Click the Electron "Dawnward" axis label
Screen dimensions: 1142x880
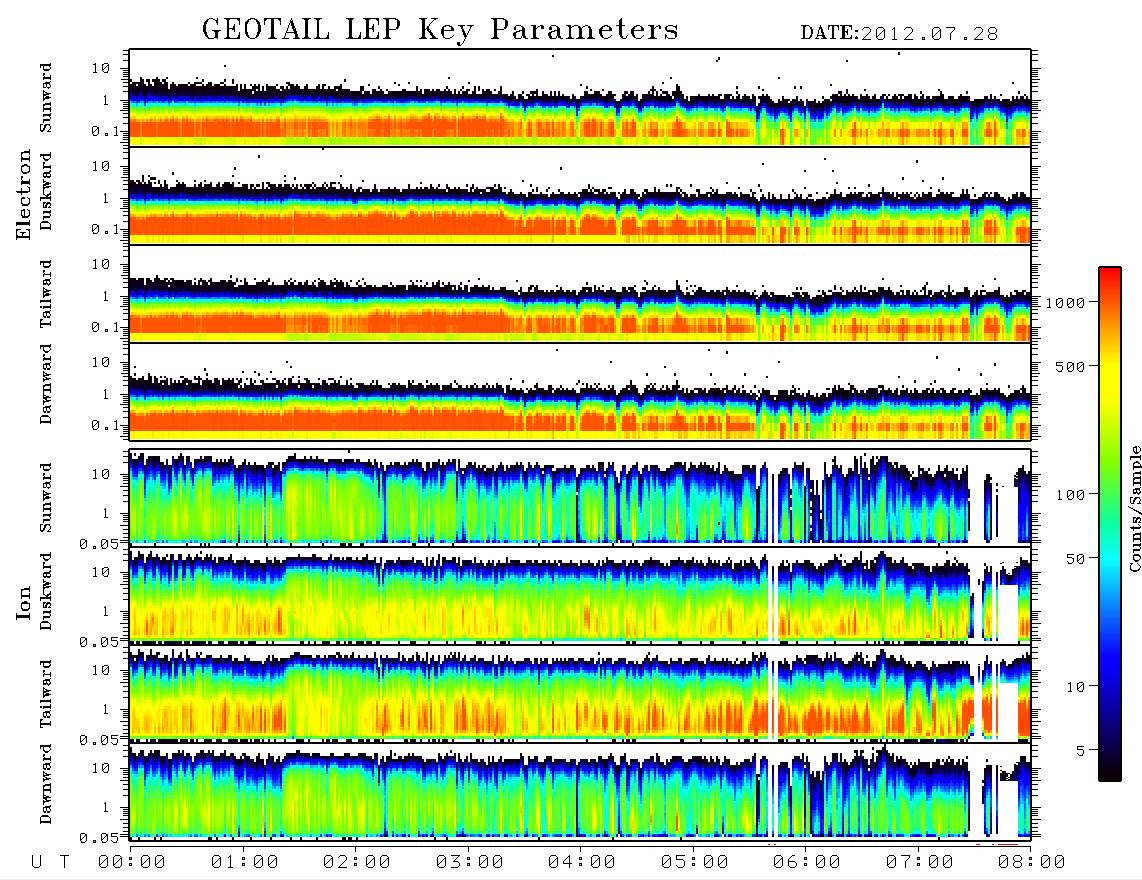pos(46,384)
